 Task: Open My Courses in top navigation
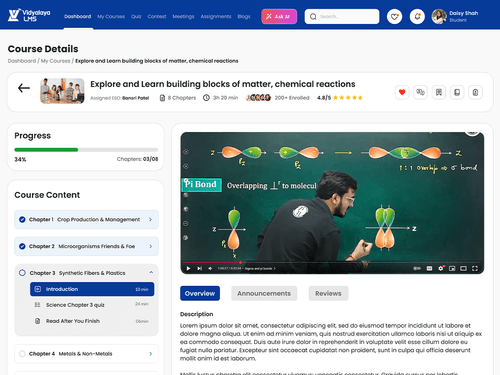click(111, 16)
